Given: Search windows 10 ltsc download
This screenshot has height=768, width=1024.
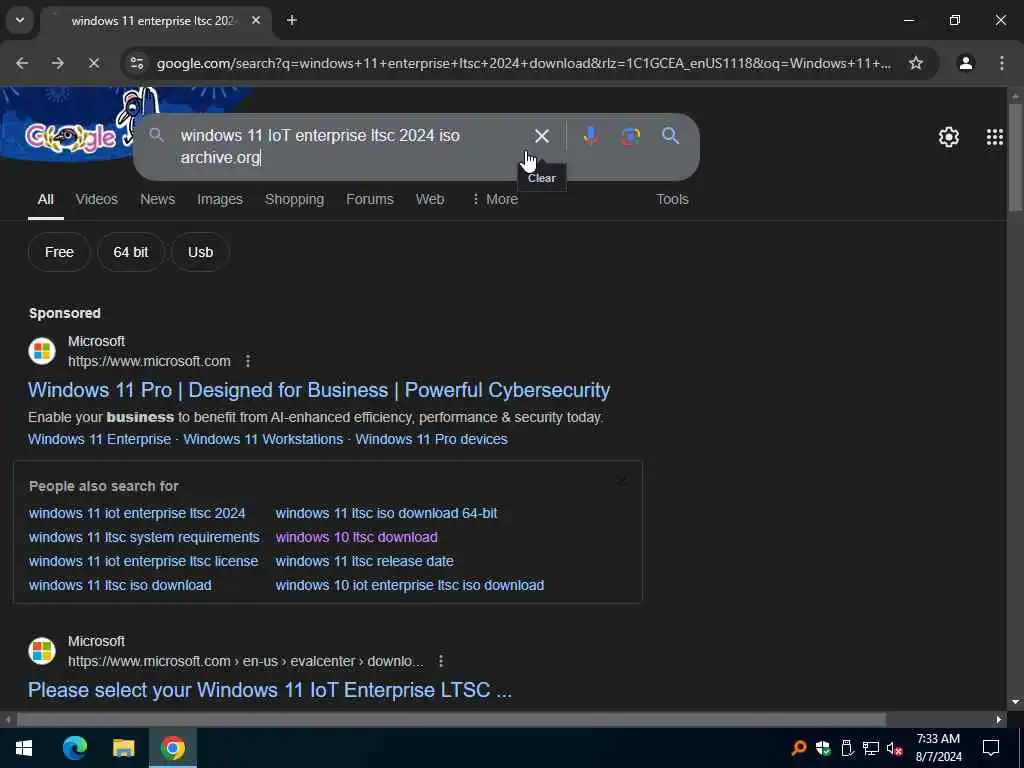Looking at the screenshot, I should click(x=357, y=537).
